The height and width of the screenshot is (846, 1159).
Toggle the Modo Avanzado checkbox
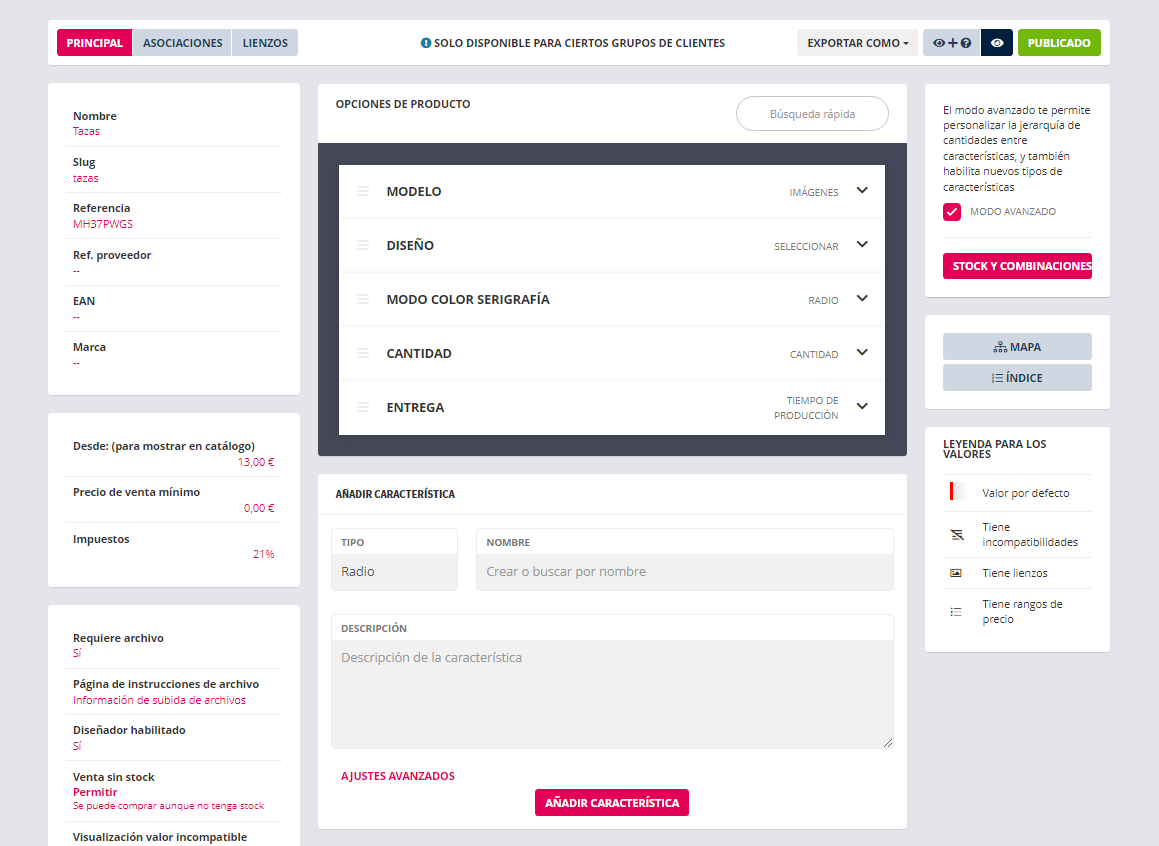coord(952,212)
